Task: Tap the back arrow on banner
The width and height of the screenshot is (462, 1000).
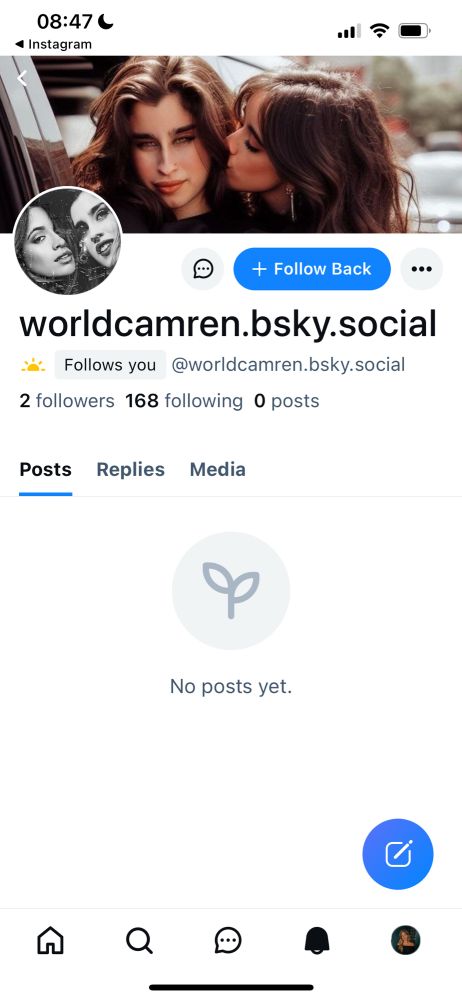Action: click(22, 78)
